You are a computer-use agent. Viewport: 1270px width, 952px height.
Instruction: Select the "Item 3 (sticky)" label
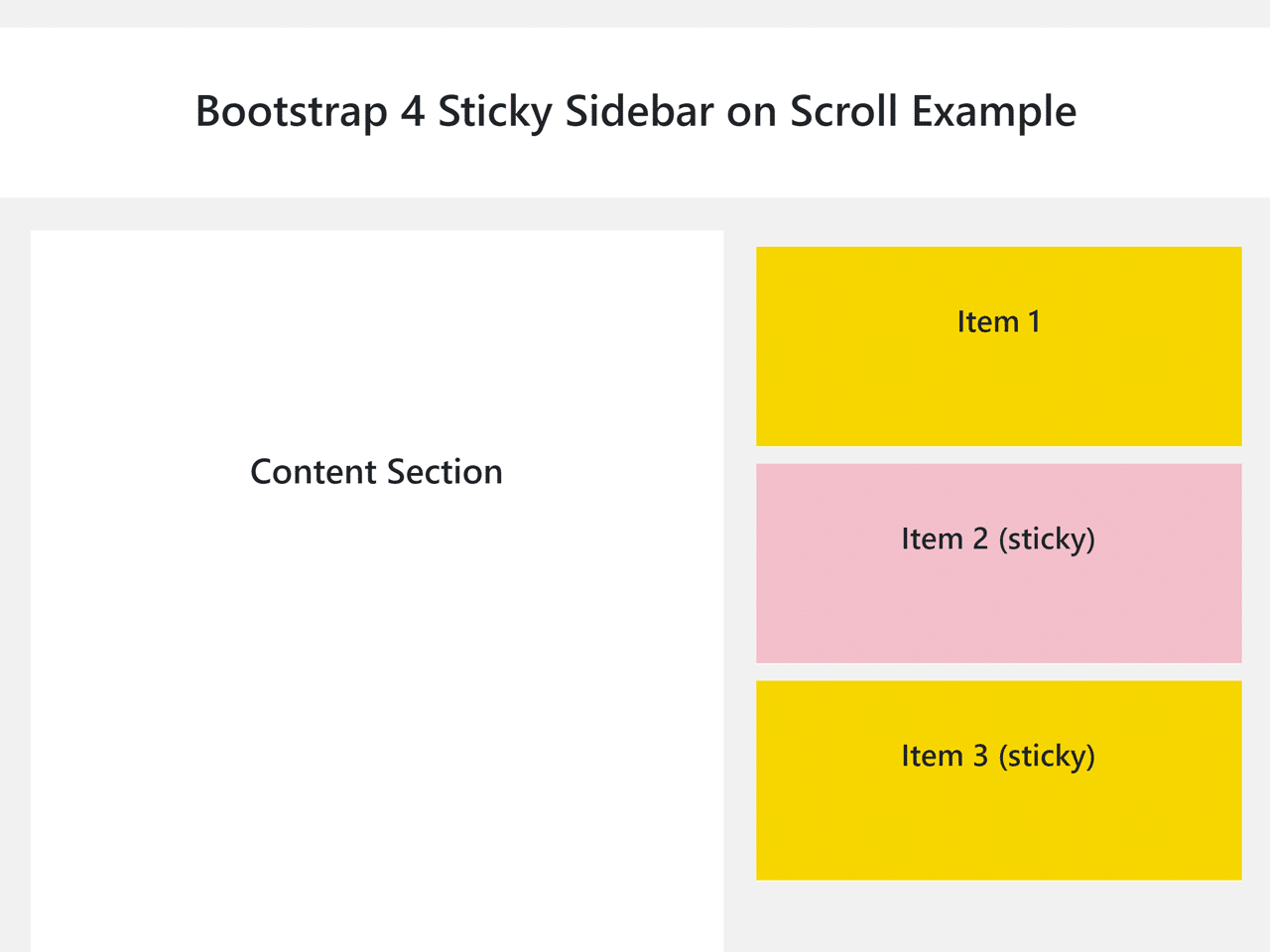point(998,756)
